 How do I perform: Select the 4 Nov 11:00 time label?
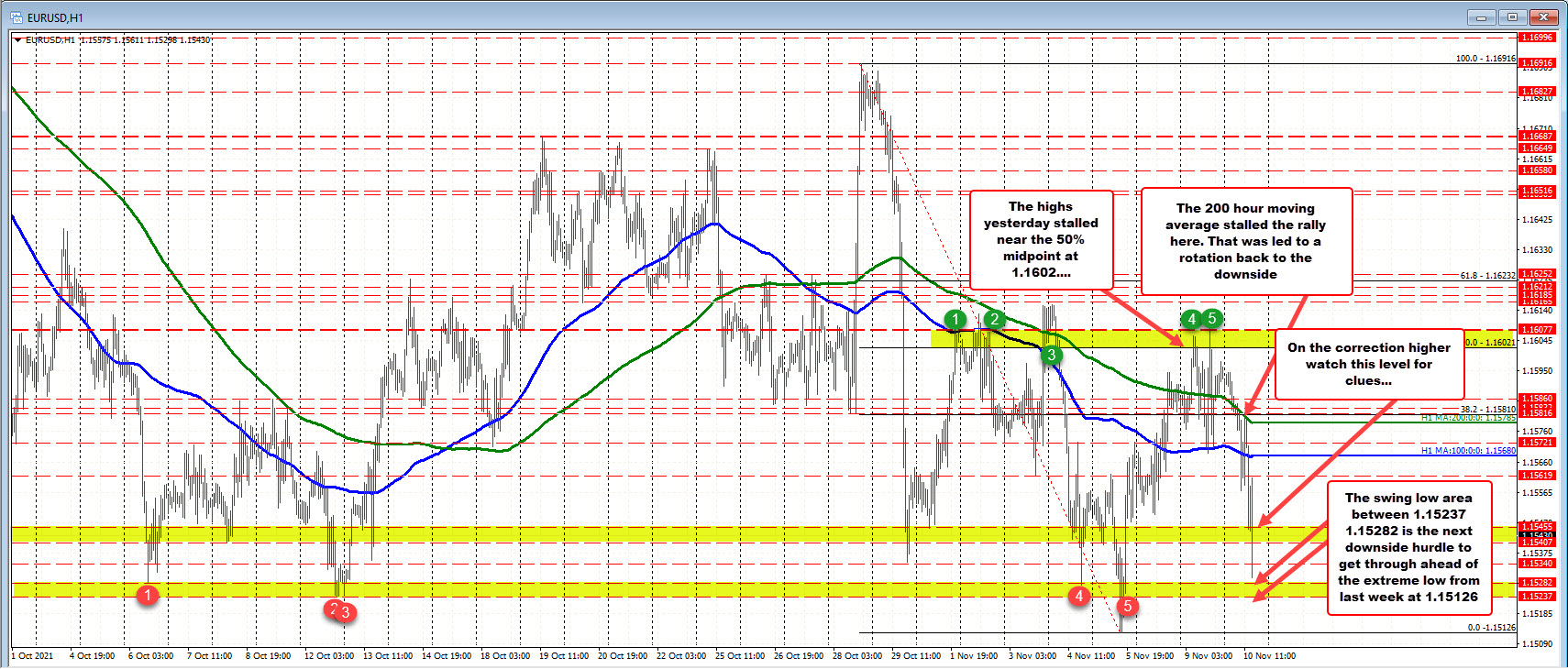tap(1090, 656)
